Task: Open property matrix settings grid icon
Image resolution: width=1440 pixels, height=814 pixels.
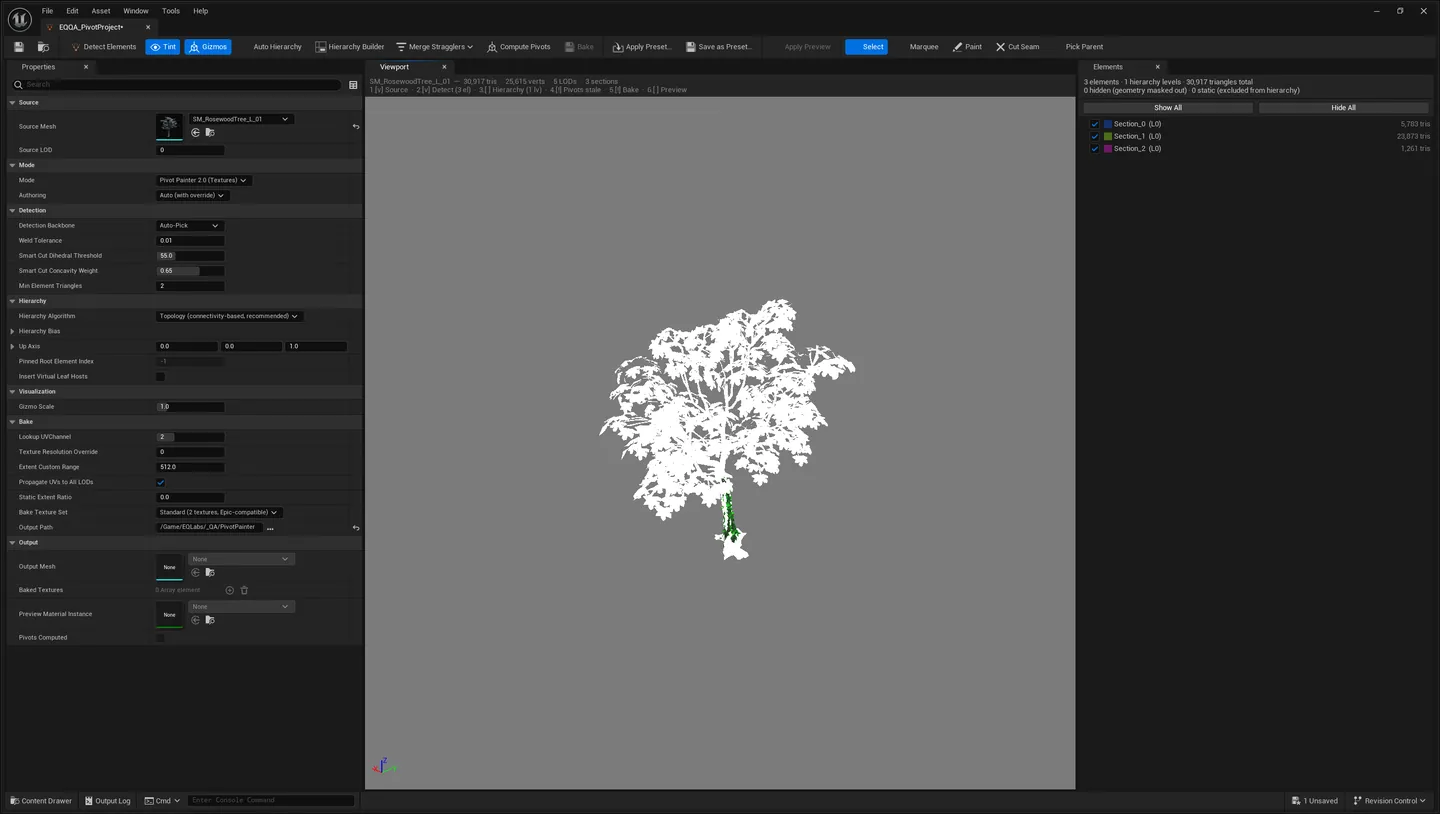Action: pos(353,85)
